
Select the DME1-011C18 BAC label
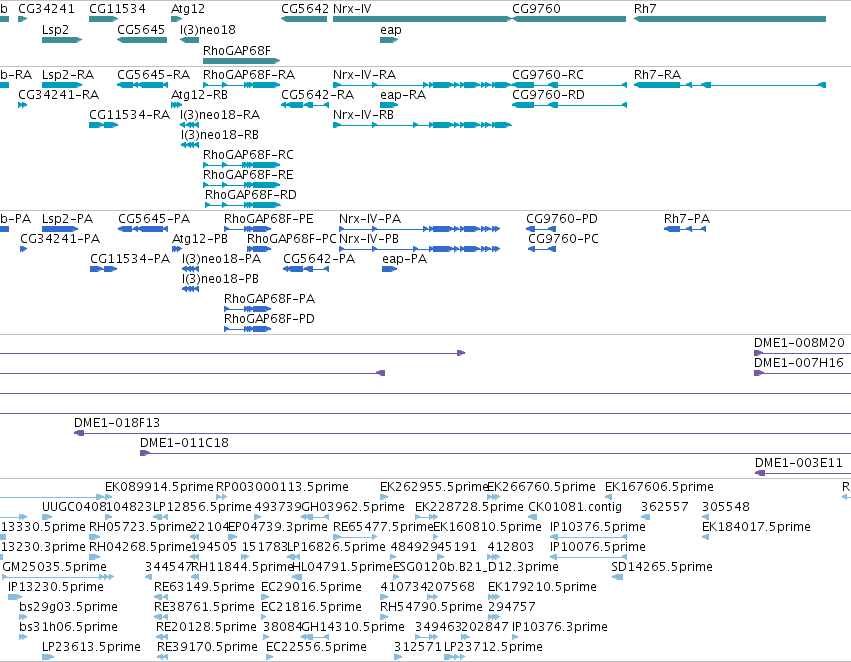click(184, 443)
